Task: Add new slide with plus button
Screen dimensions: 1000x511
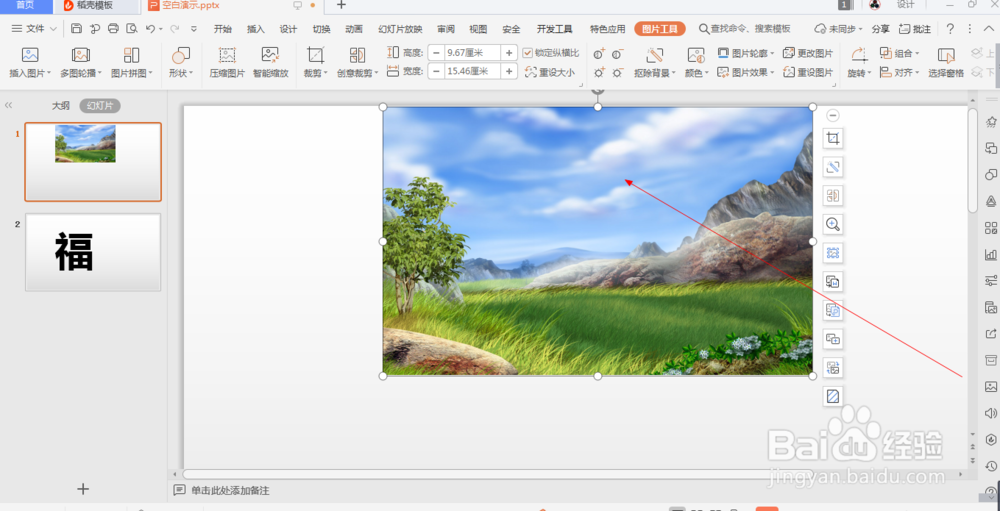Action: pyautogui.click(x=83, y=489)
